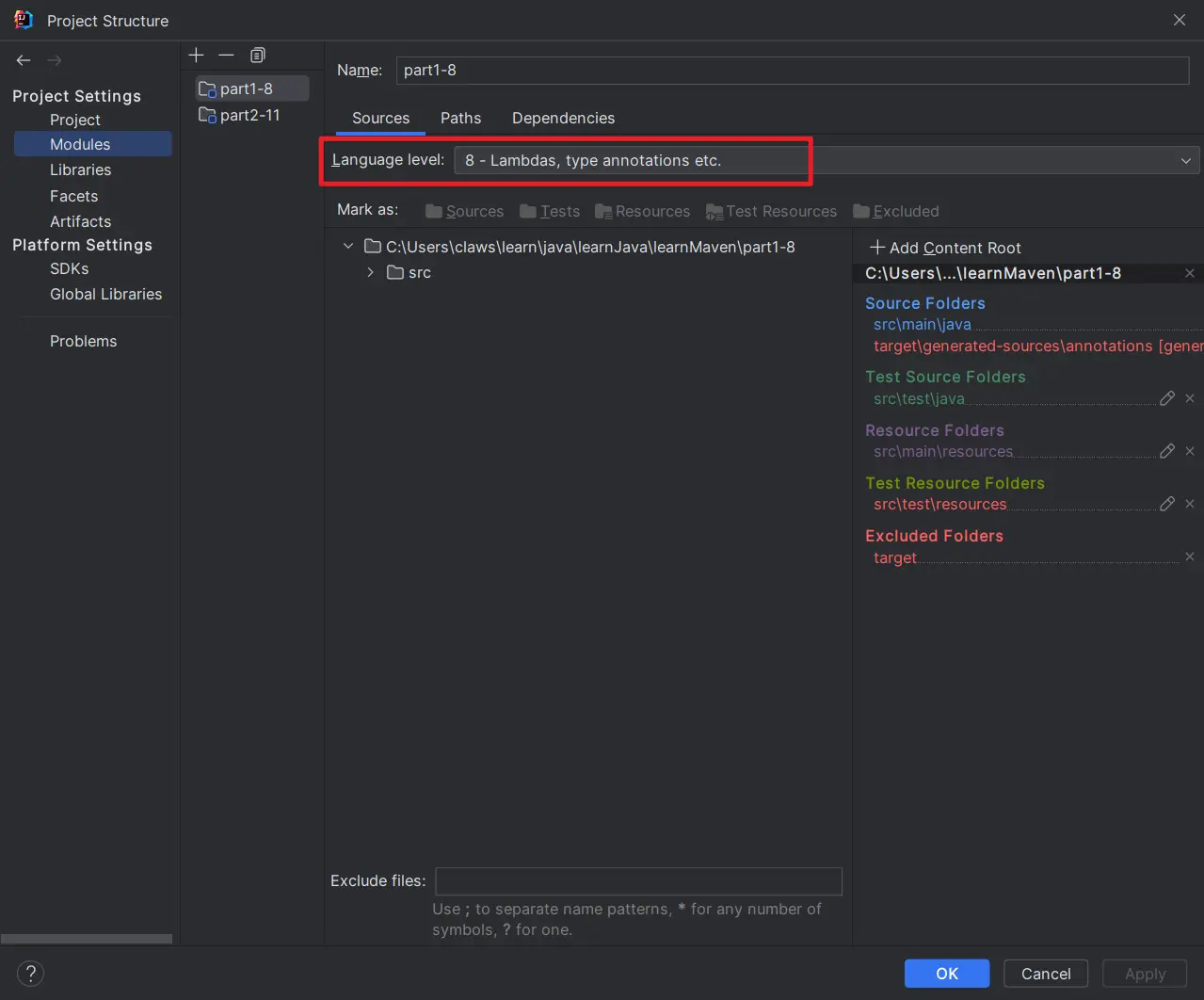
Task: Mark folder as Tests
Action: click(550, 211)
